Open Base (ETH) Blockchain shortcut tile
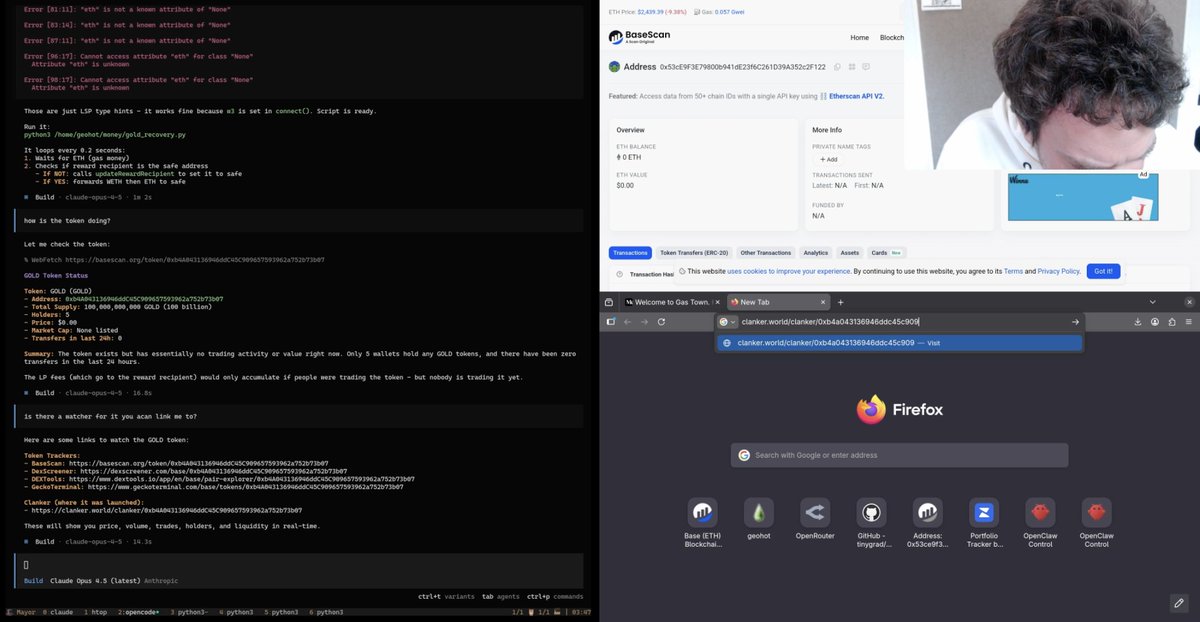The width and height of the screenshot is (1200, 622). tap(702, 524)
